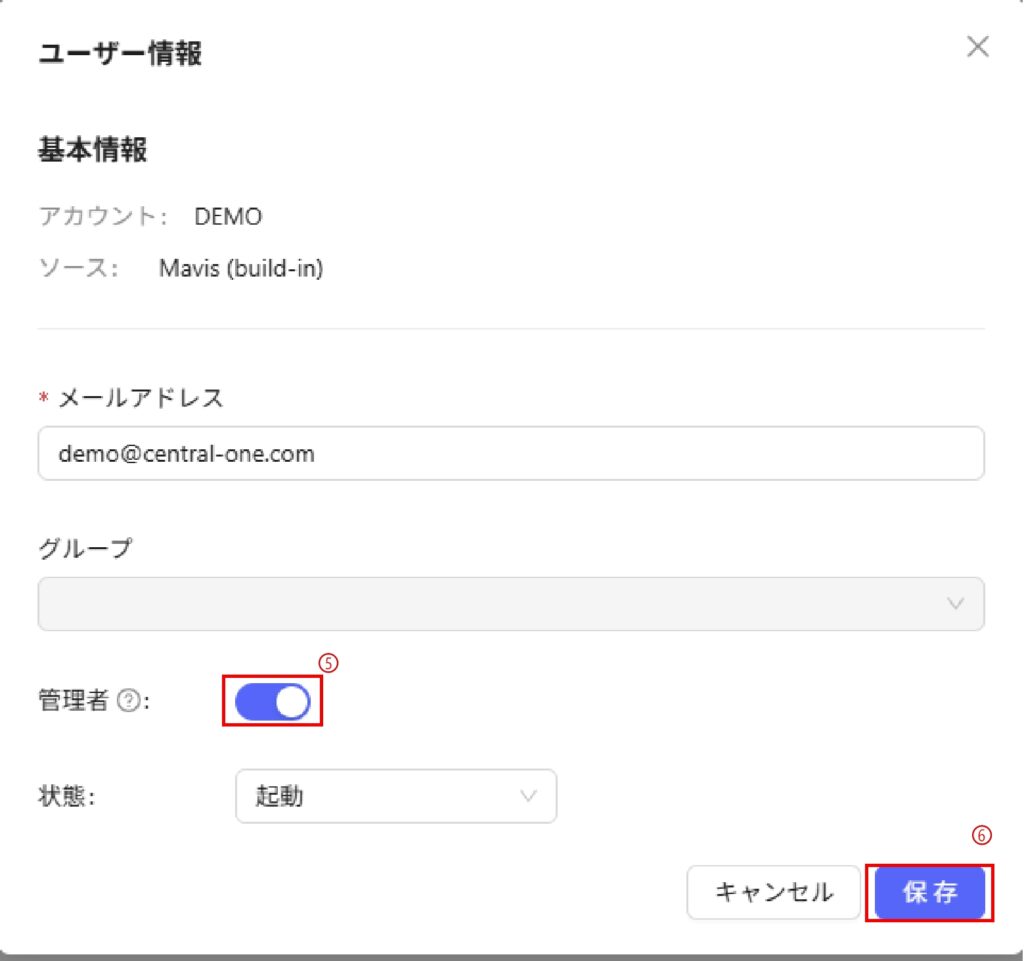Screen dimensions: 1024x961
Task: Click the グループ dropdown chevron arrow
Action: click(955, 603)
